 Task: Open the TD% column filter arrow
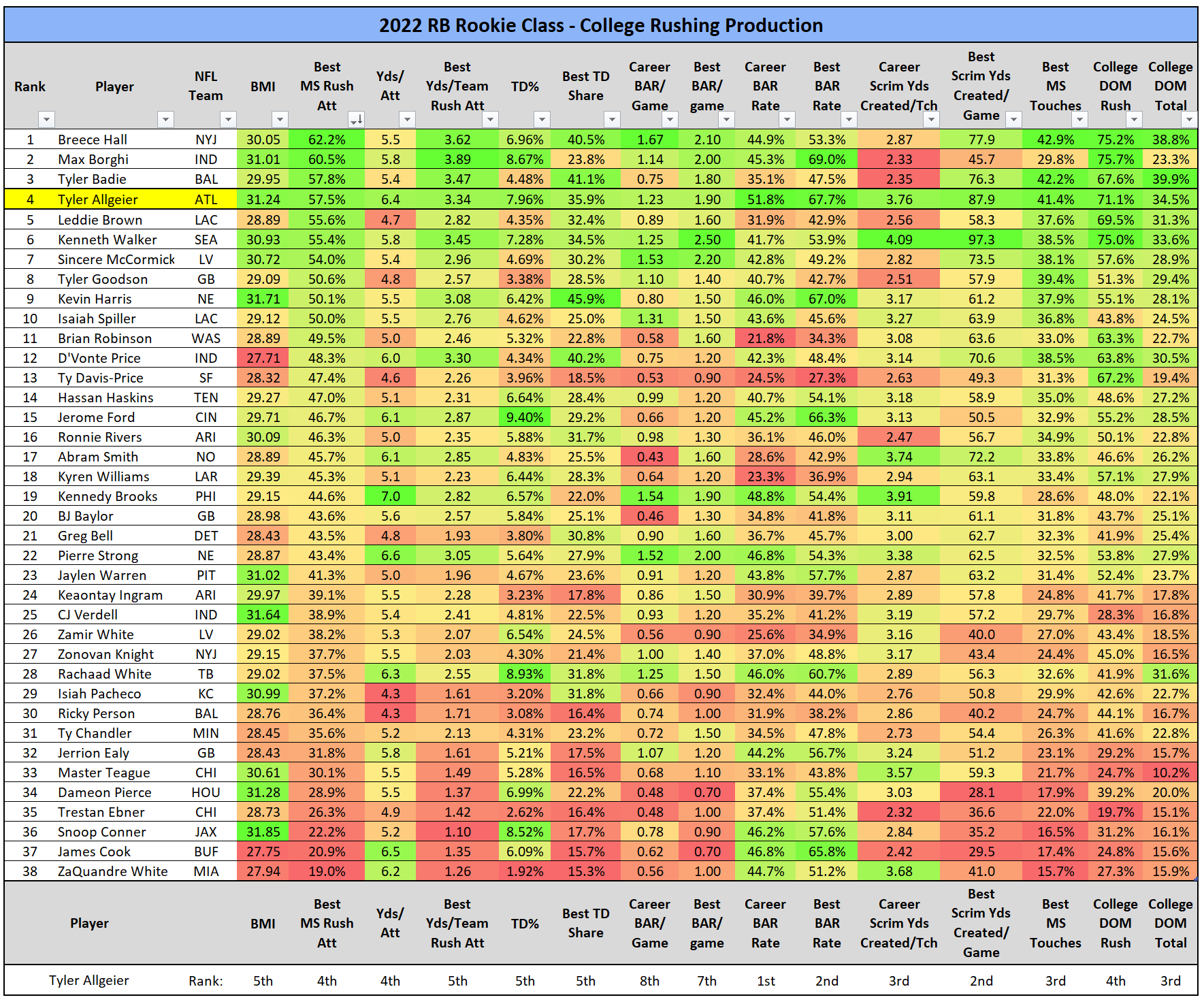542,120
